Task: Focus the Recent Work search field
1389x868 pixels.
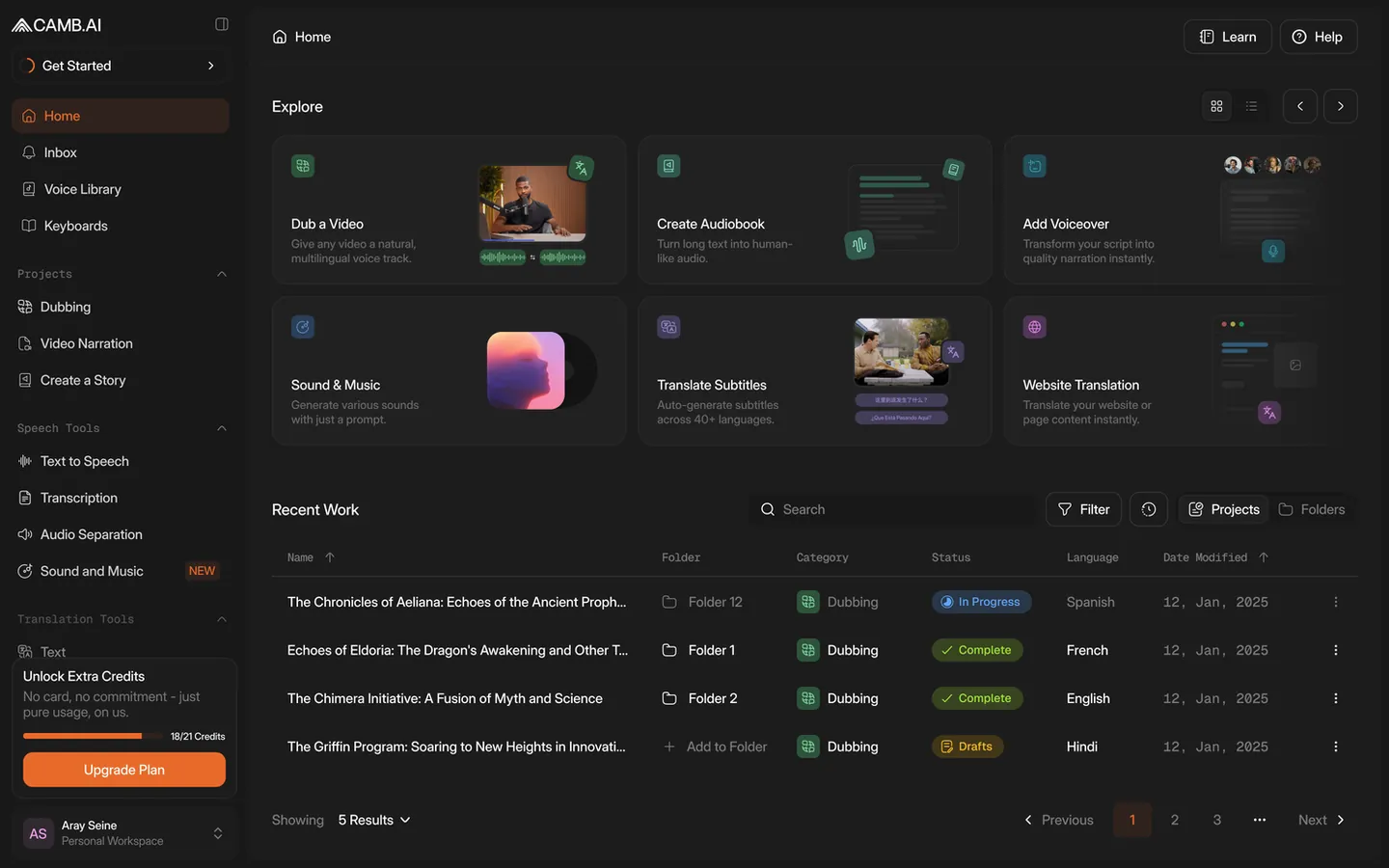Action: [894, 509]
